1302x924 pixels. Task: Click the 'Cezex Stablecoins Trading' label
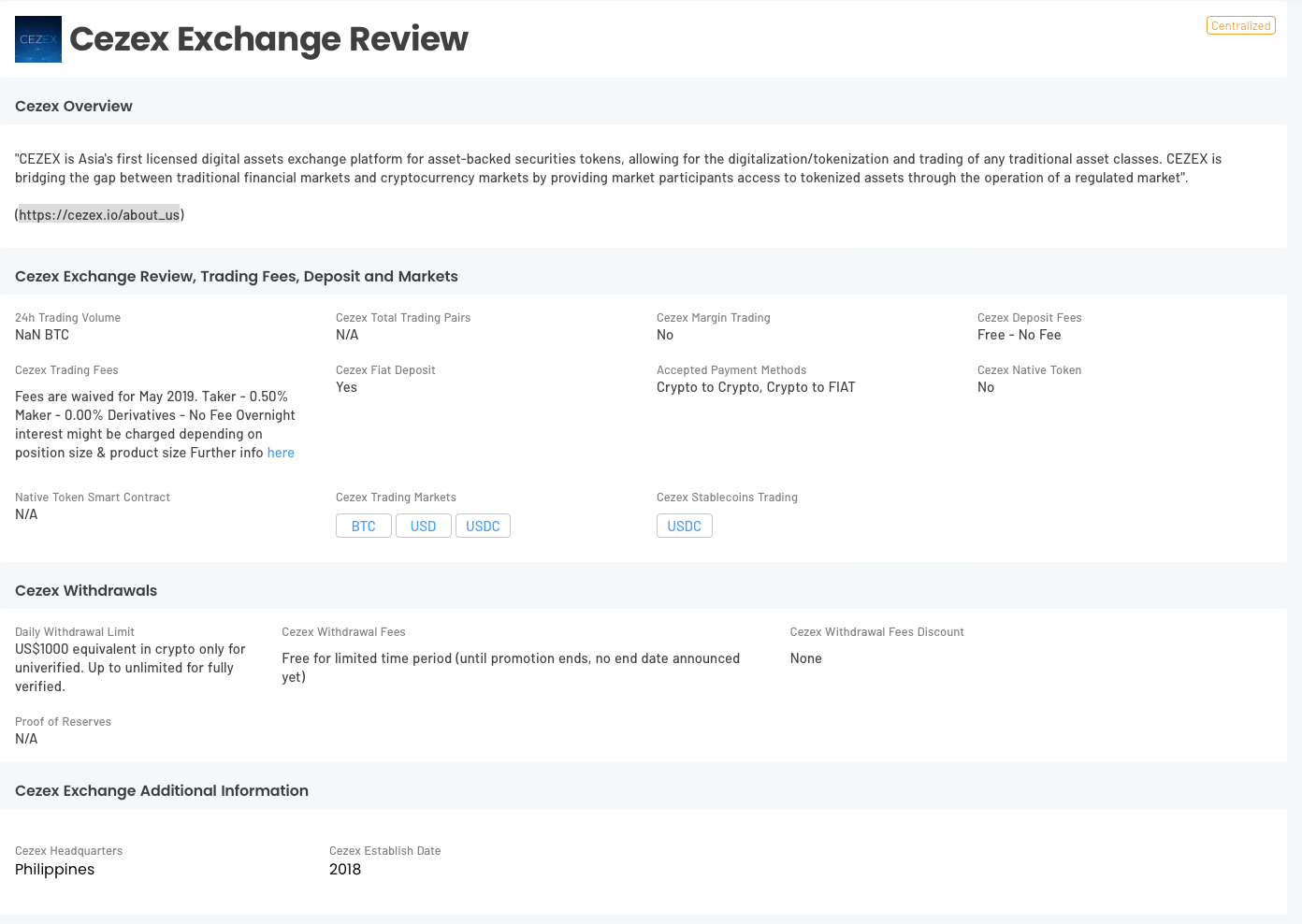[727, 498]
